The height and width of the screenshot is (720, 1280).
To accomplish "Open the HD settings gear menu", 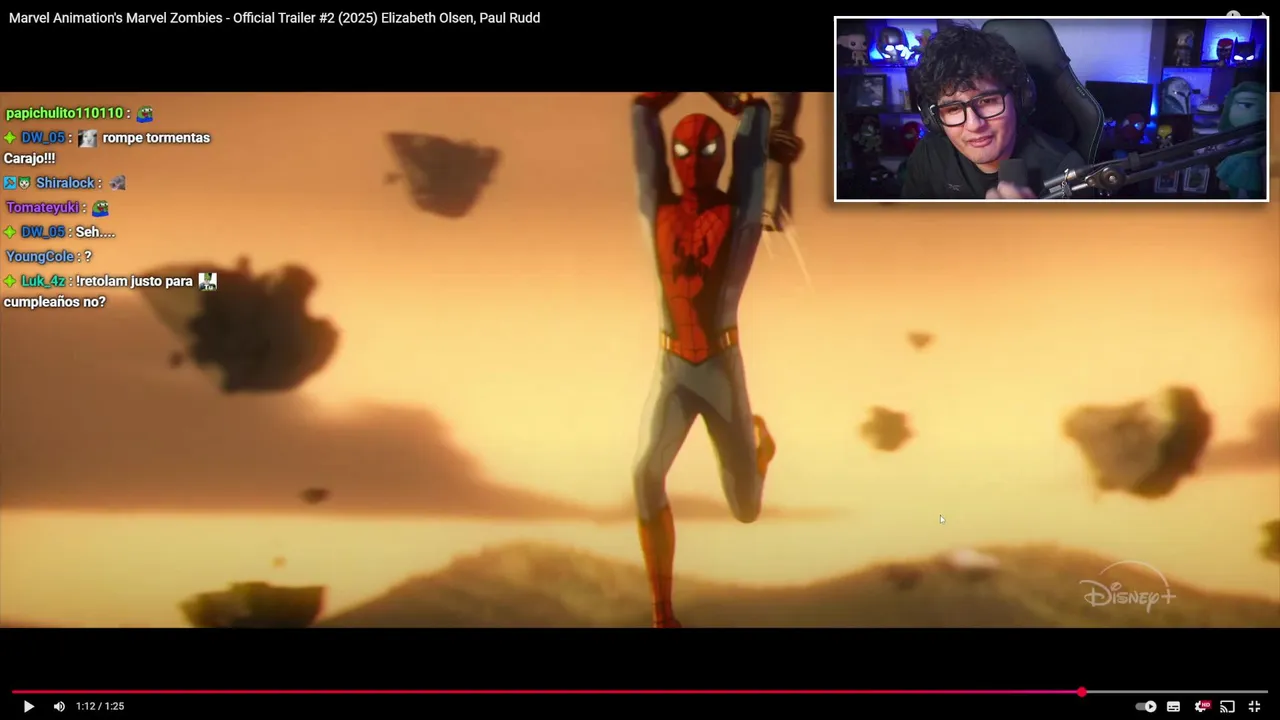I will pyautogui.click(x=1201, y=706).
